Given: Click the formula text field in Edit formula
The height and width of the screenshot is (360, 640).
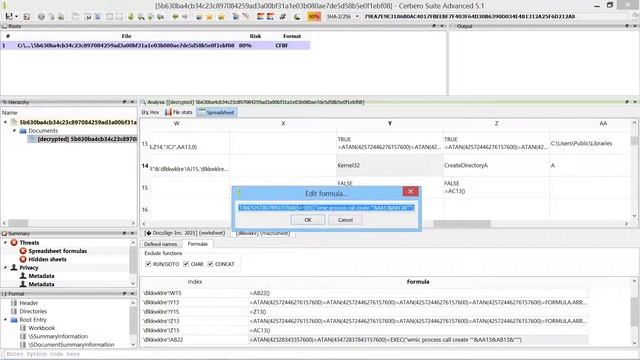Looking at the screenshot, I should [326, 208].
